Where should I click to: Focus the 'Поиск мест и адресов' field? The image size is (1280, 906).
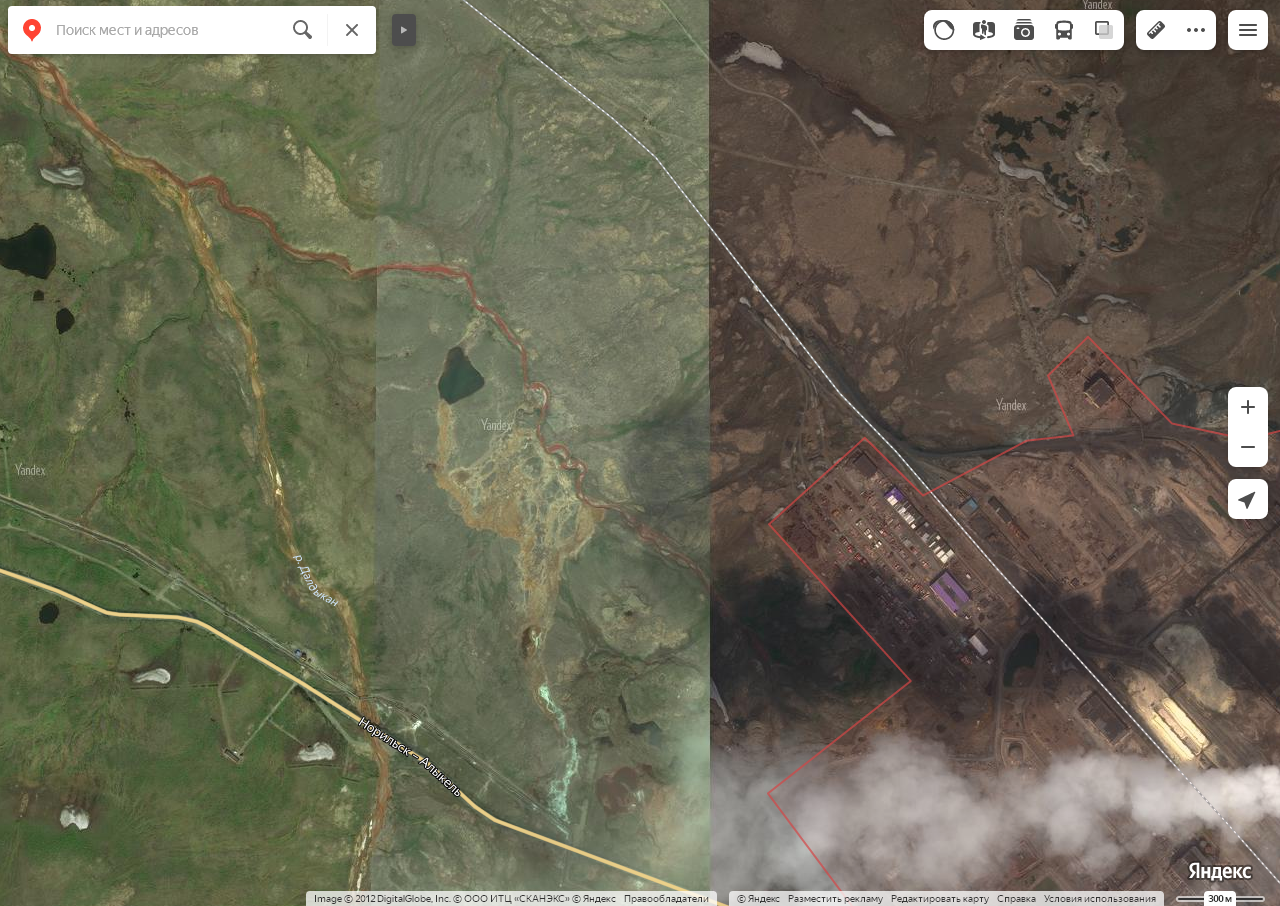click(165, 30)
